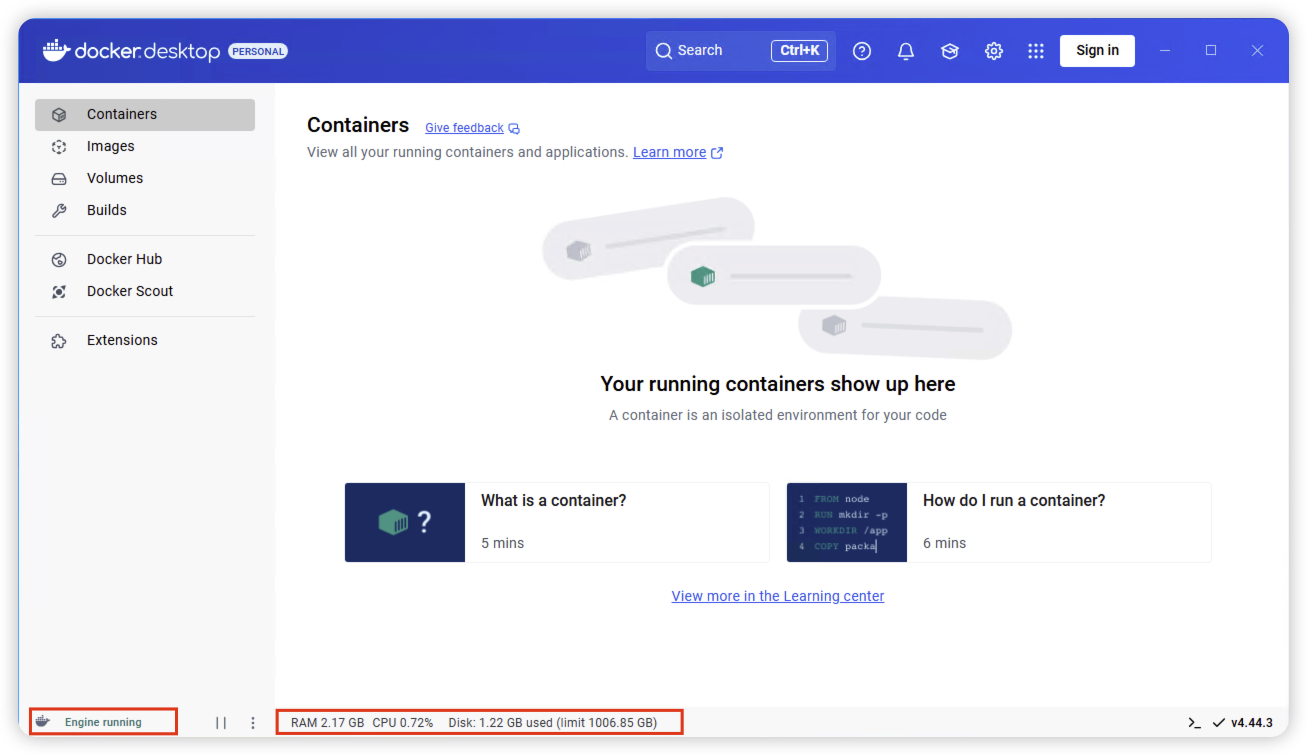Screen dimensions: 1307x755
Task: Open the help question mark icon
Action: 862,51
